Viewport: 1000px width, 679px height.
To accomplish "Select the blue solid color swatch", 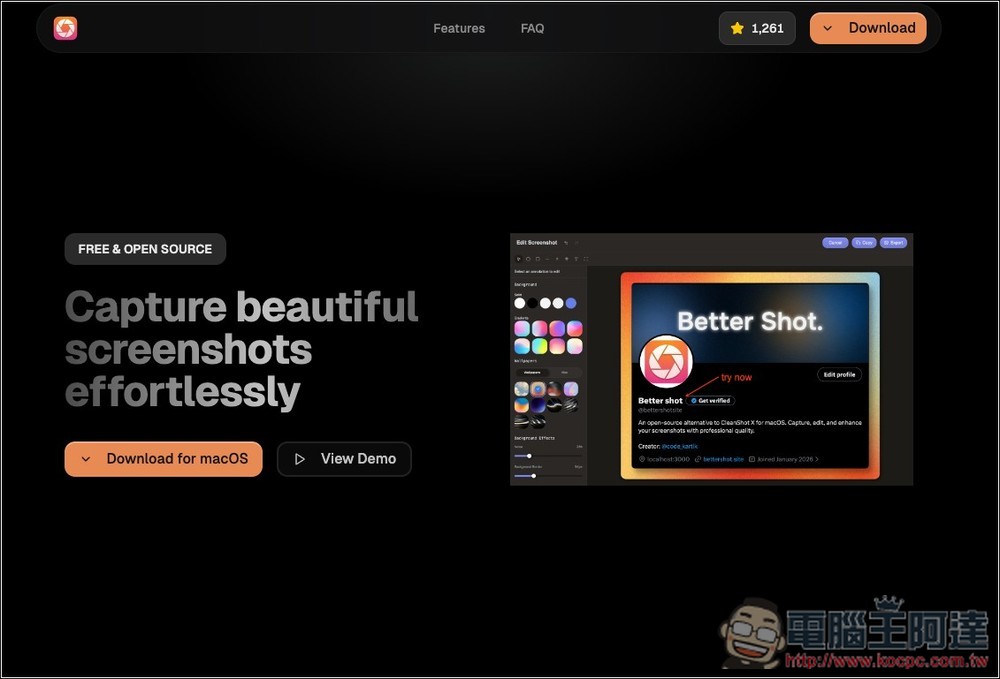I will [x=571, y=303].
